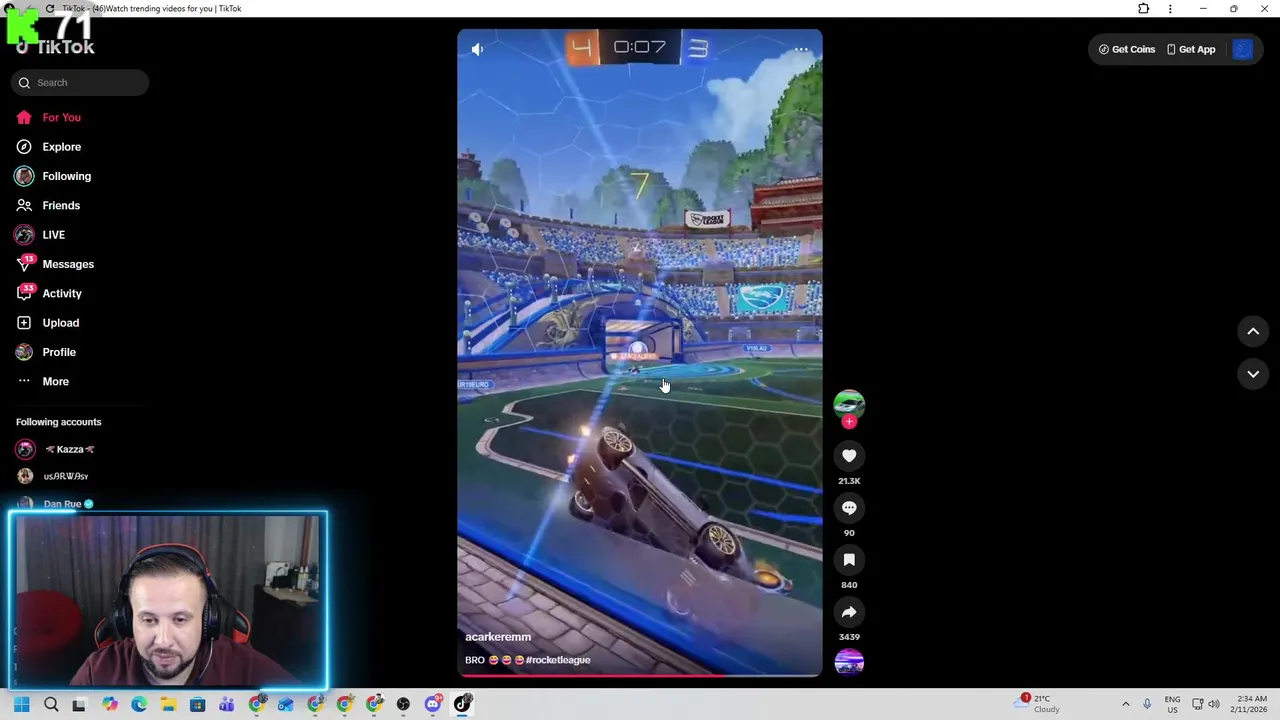The width and height of the screenshot is (1280, 720).
Task: Click Get App button
Action: pyautogui.click(x=1191, y=49)
